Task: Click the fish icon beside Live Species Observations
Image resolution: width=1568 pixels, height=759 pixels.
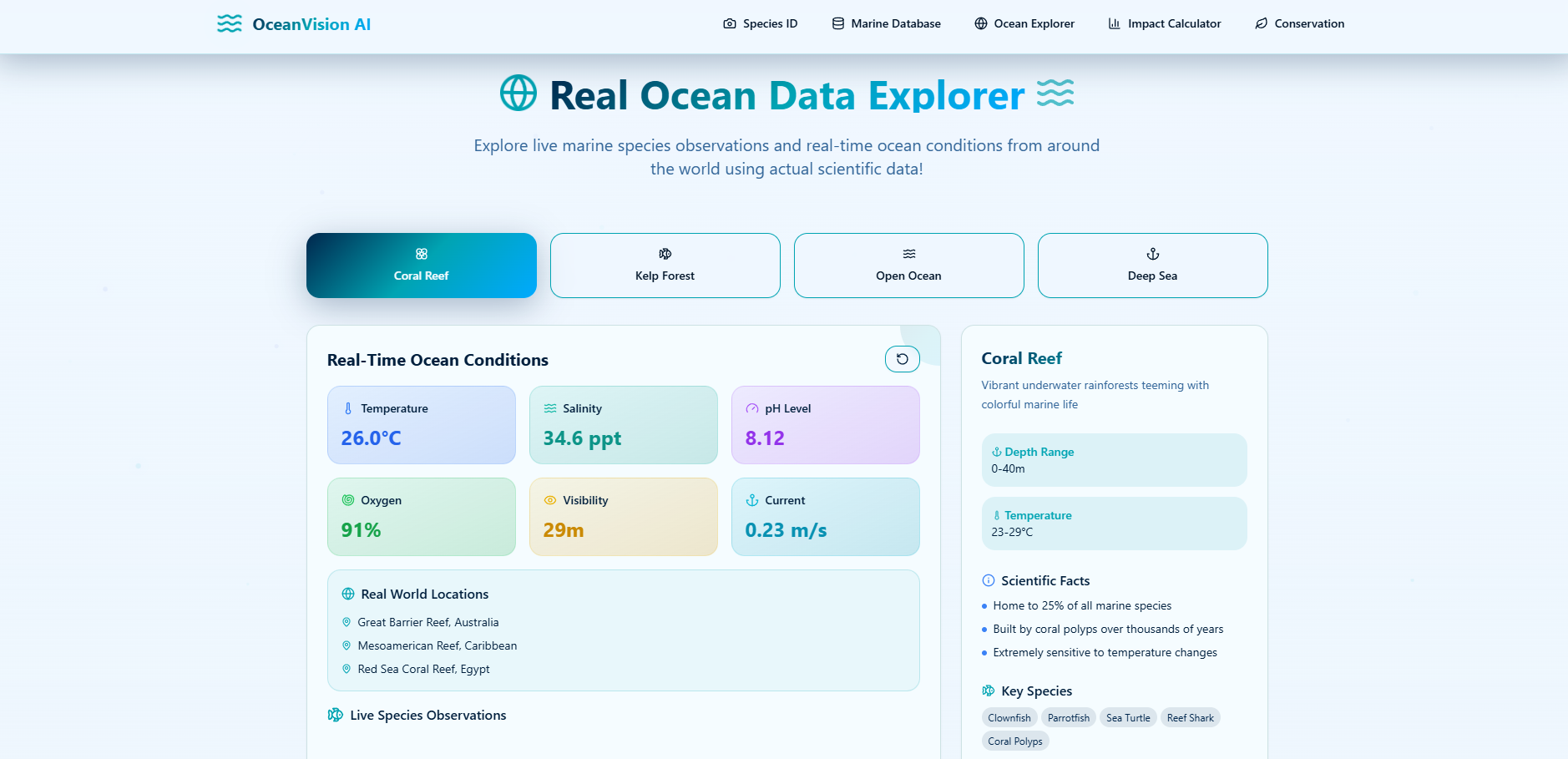Action: [x=336, y=715]
